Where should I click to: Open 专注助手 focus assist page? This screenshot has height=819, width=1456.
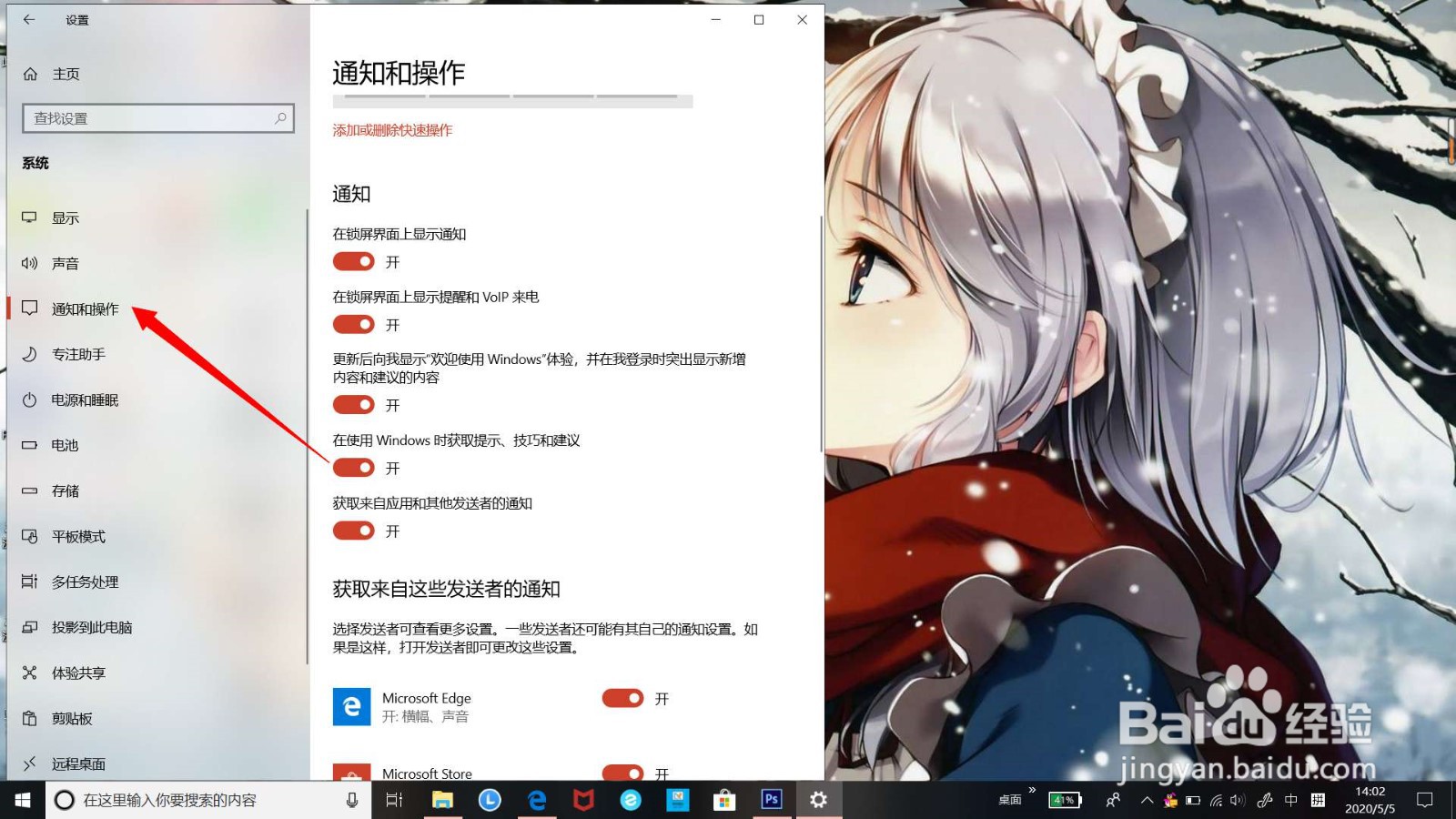(79, 355)
